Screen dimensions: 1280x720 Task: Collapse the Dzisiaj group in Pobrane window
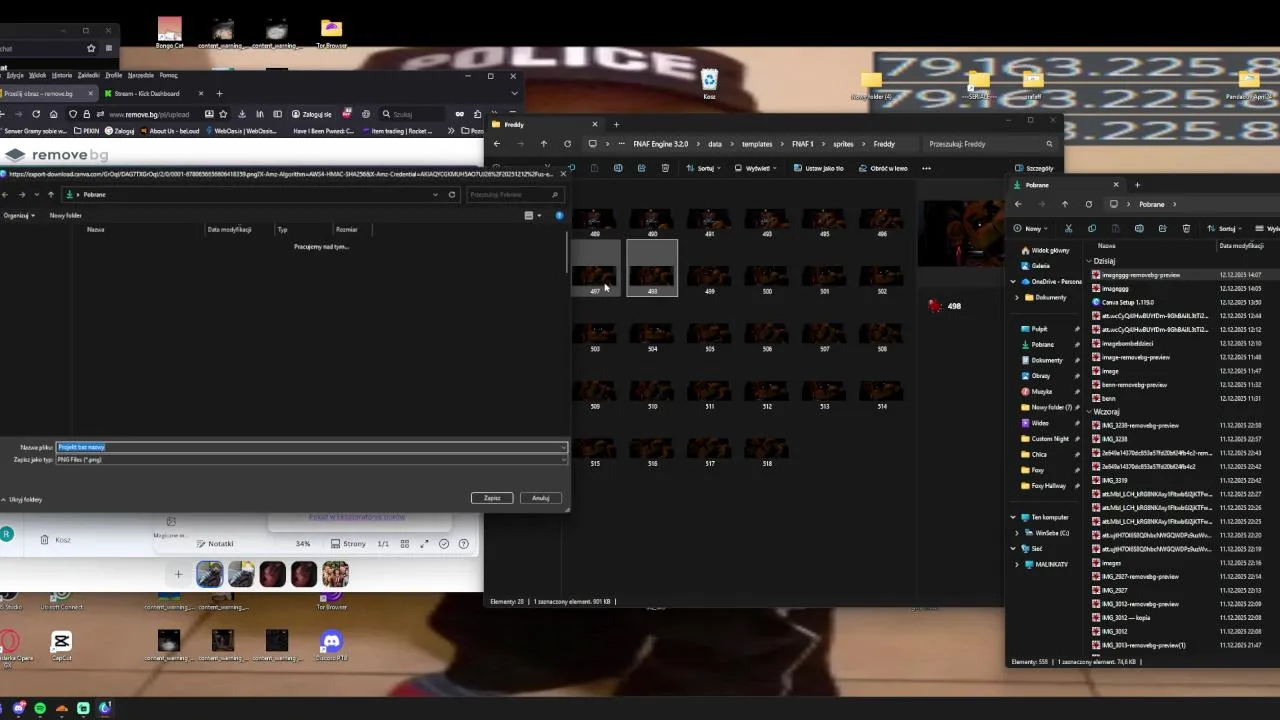[x=1090, y=261]
